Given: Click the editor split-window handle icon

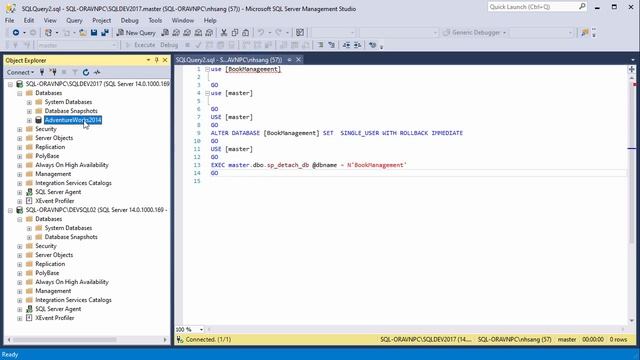Looking at the screenshot, I should (631, 69).
